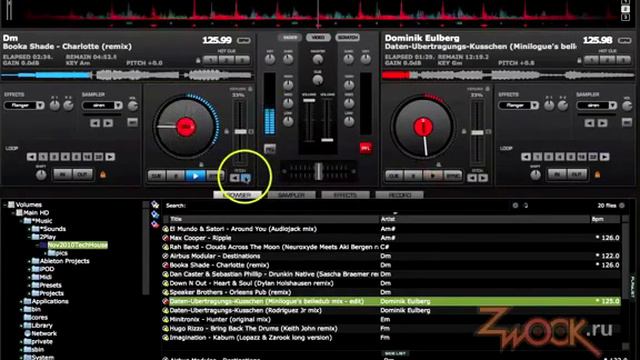The image size is (640, 360).
Task: Trigger left deck hot cue 1
Action: point(210,60)
